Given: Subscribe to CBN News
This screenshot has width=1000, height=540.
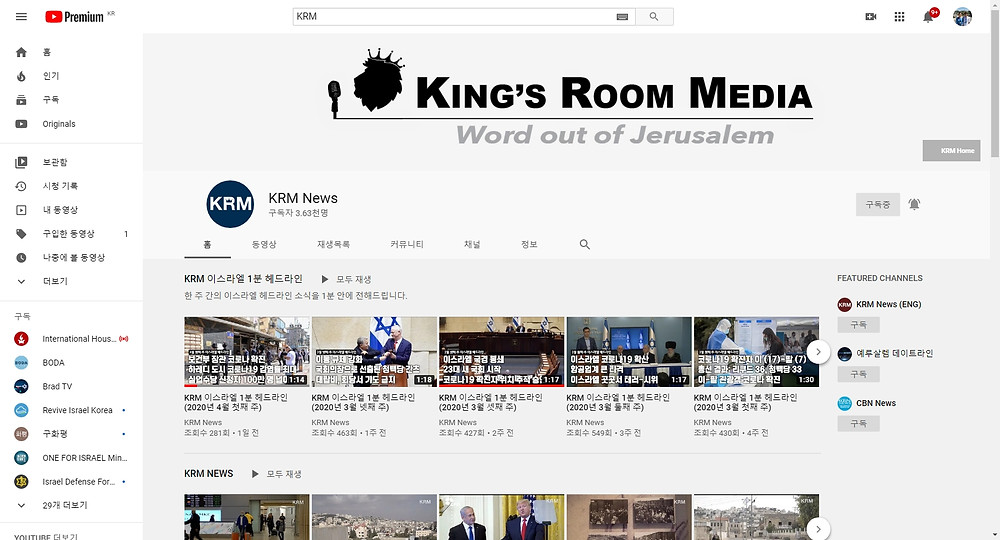Looking at the screenshot, I should pos(858,423).
